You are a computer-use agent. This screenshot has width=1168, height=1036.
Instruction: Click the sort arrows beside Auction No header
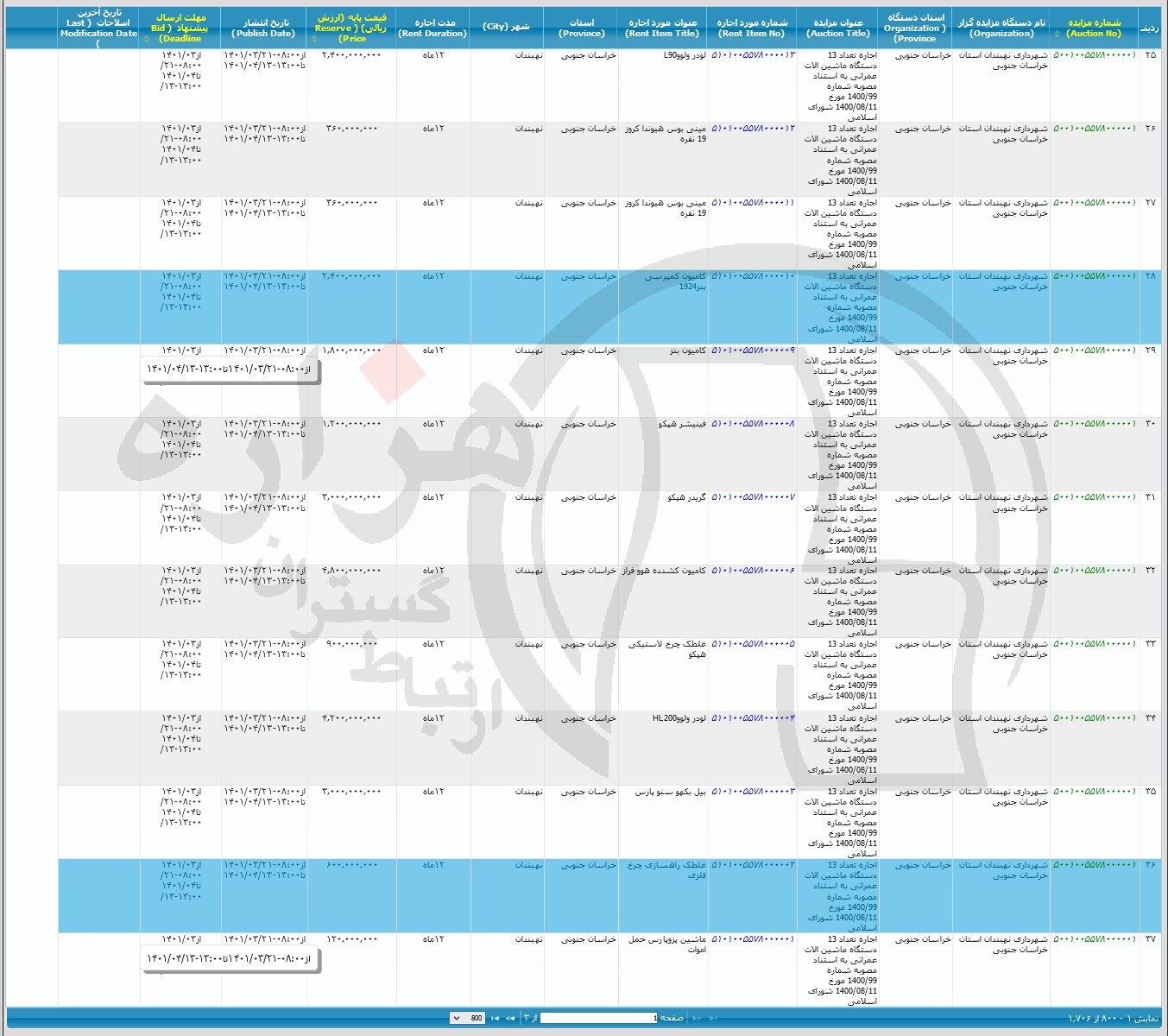(1058, 34)
